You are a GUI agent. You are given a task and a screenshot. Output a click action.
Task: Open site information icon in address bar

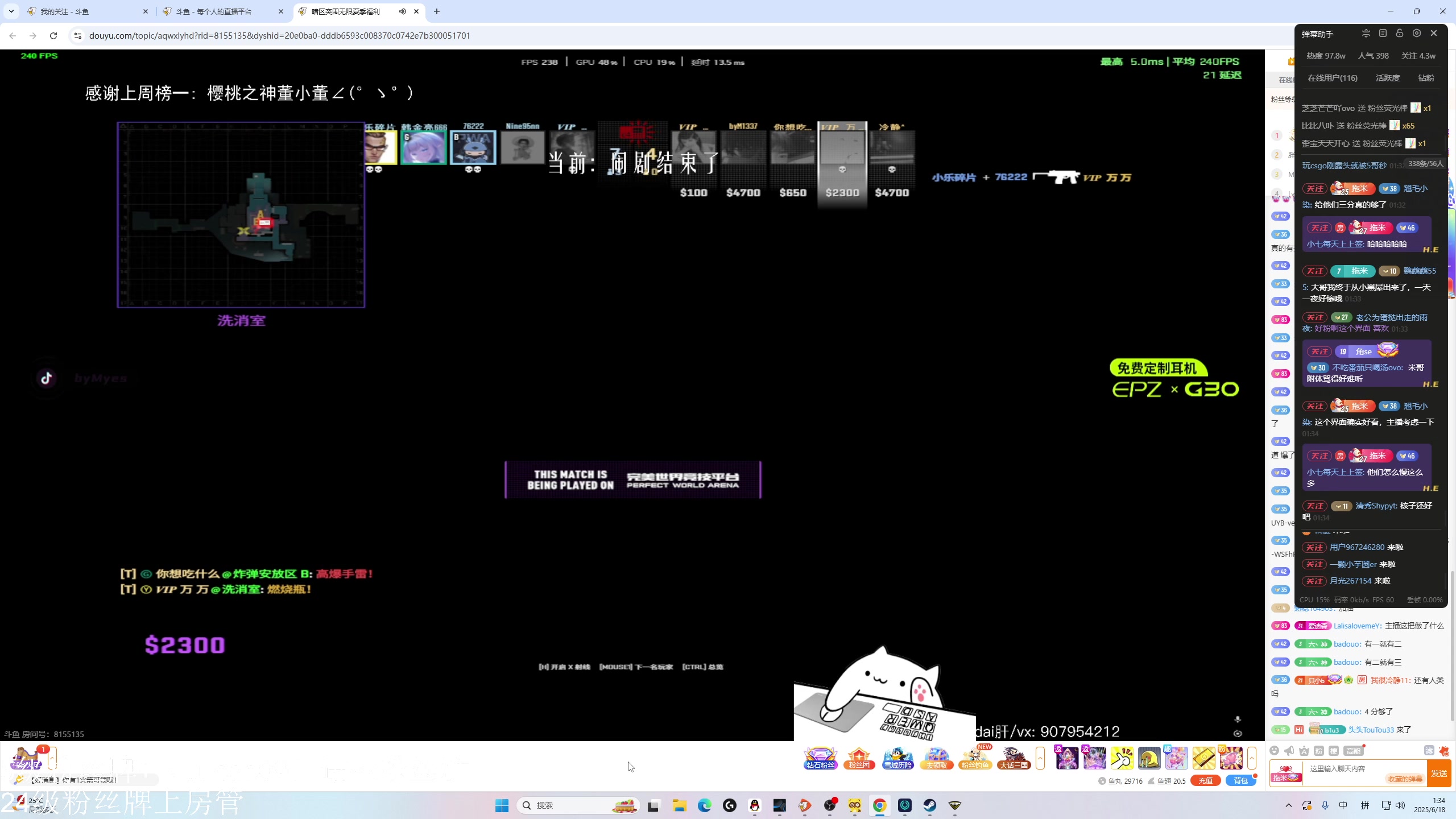(x=78, y=35)
